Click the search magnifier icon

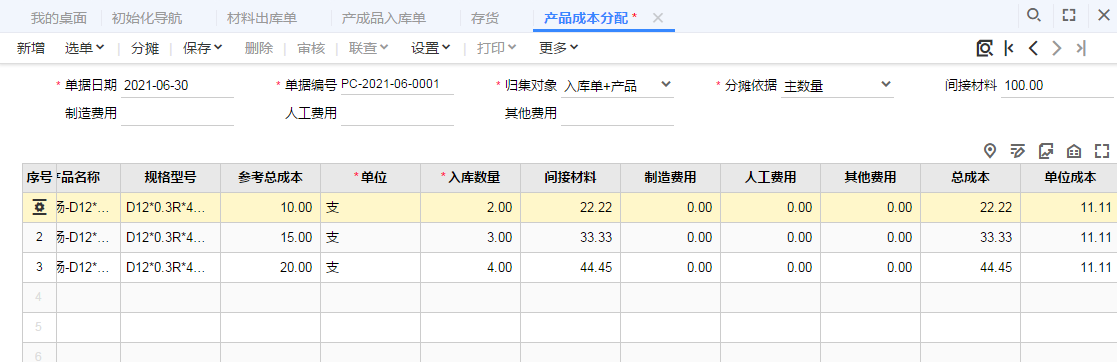[1034, 15]
